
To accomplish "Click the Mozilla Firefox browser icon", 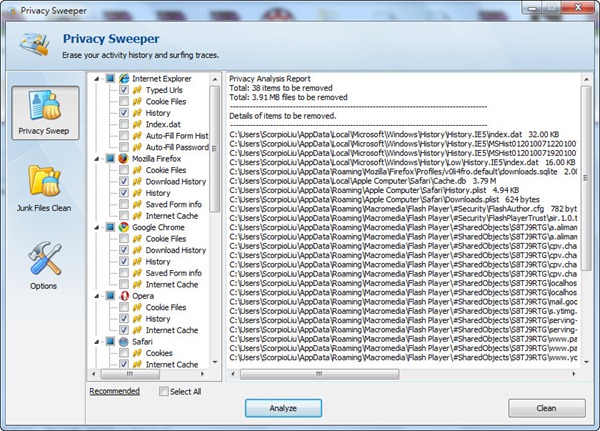I will 124,158.
